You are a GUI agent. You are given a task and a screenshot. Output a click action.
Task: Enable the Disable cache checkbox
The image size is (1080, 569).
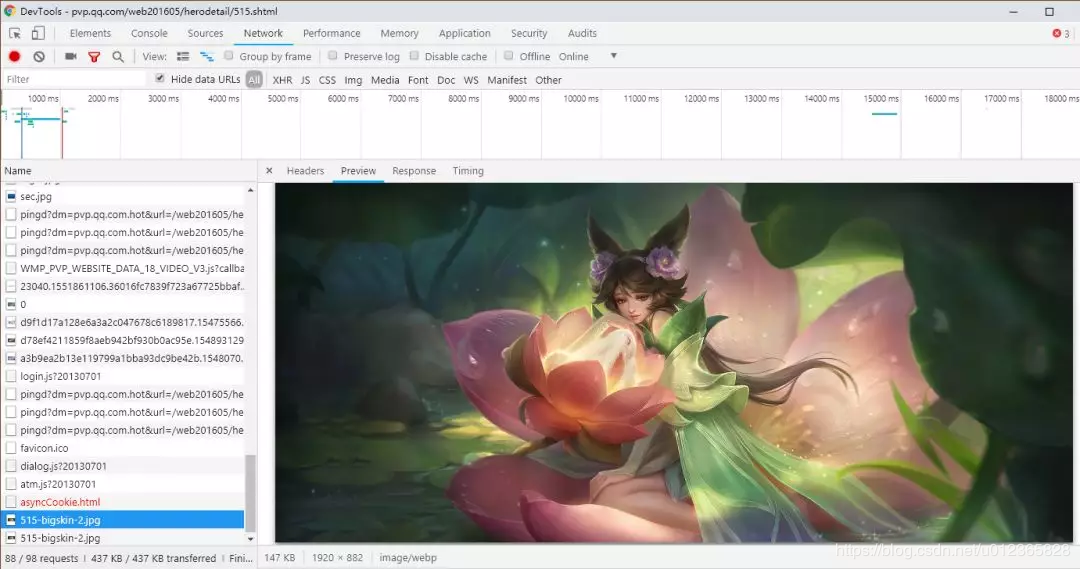pos(414,56)
